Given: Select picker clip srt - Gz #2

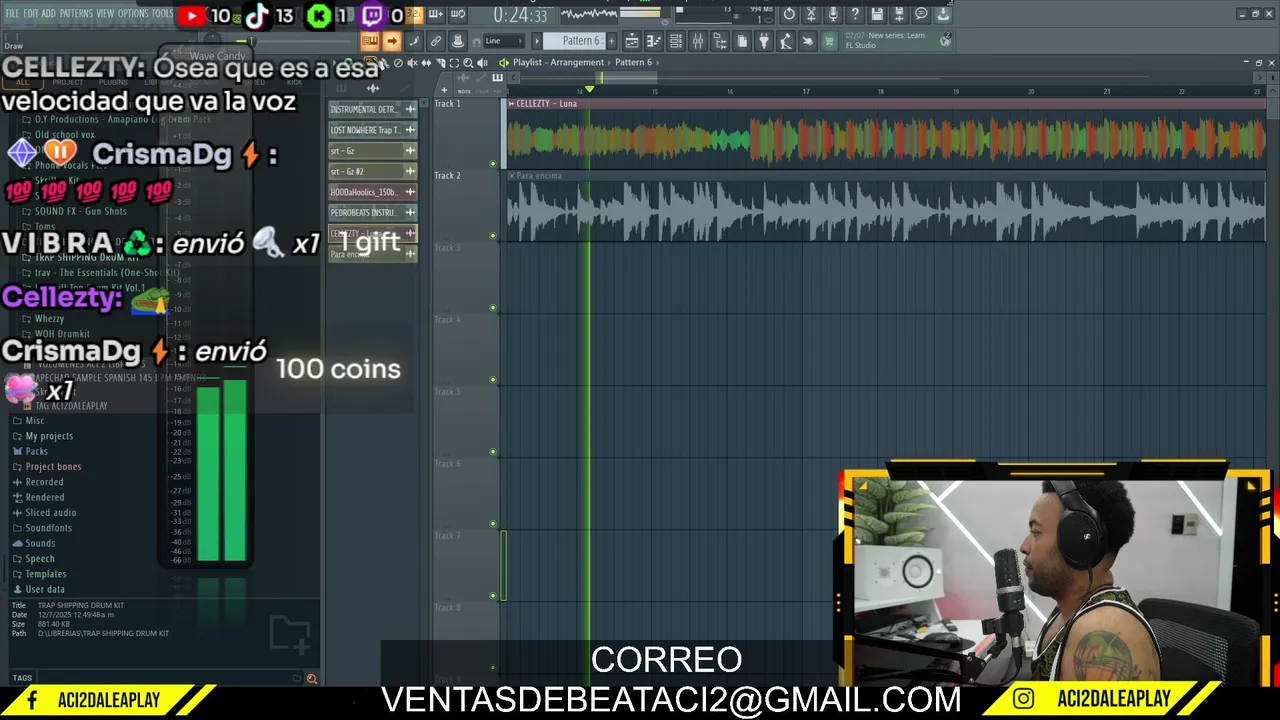Looking at the screenshot, I should (373, 171).
